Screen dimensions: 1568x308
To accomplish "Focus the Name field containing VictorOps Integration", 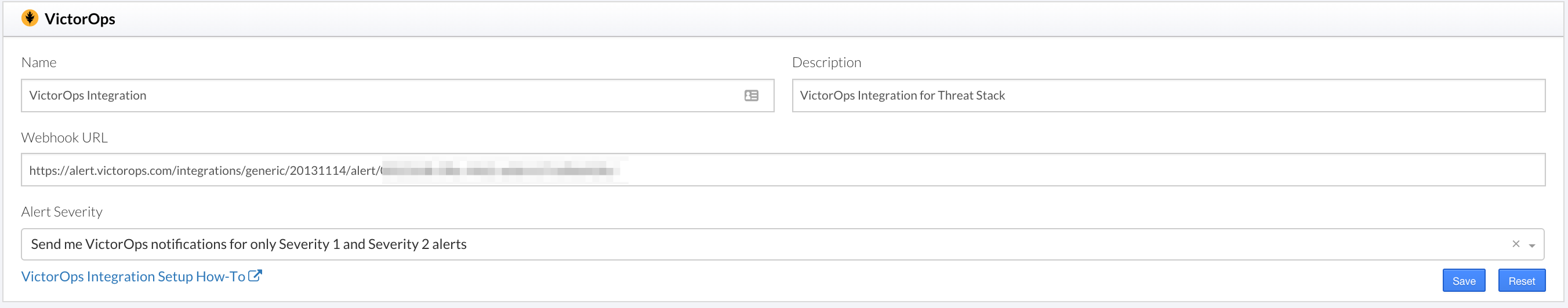I will (x=397, y=96).
